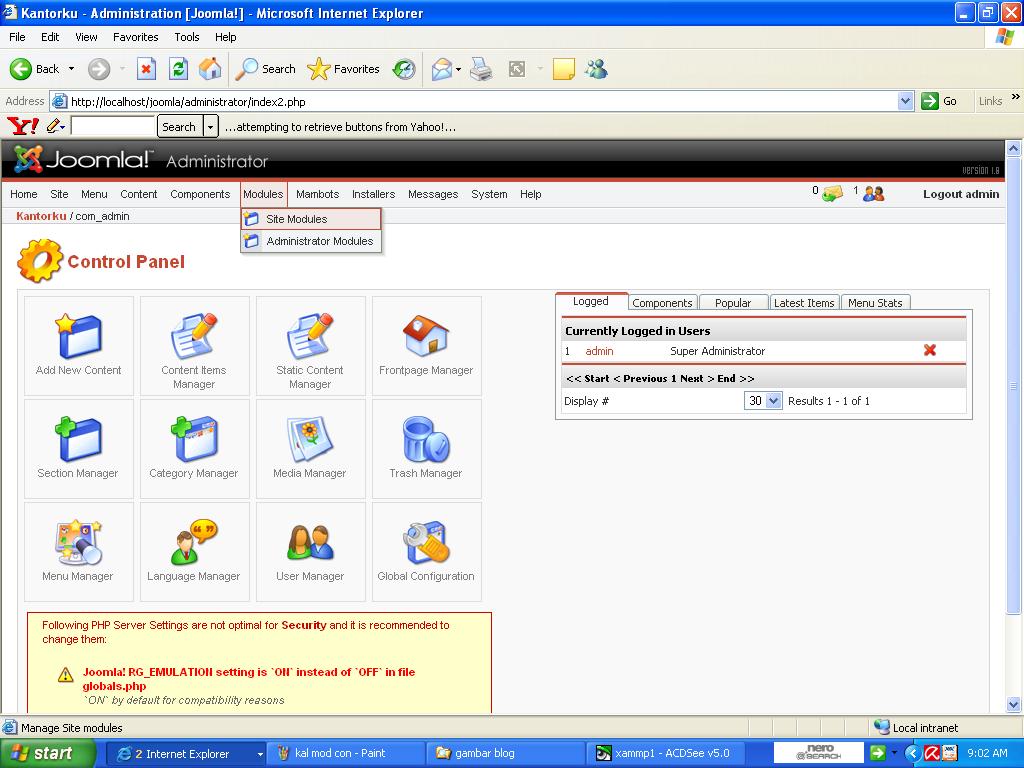
Task: Click the Print toolbar icon
Action: (x=481, y=69)
